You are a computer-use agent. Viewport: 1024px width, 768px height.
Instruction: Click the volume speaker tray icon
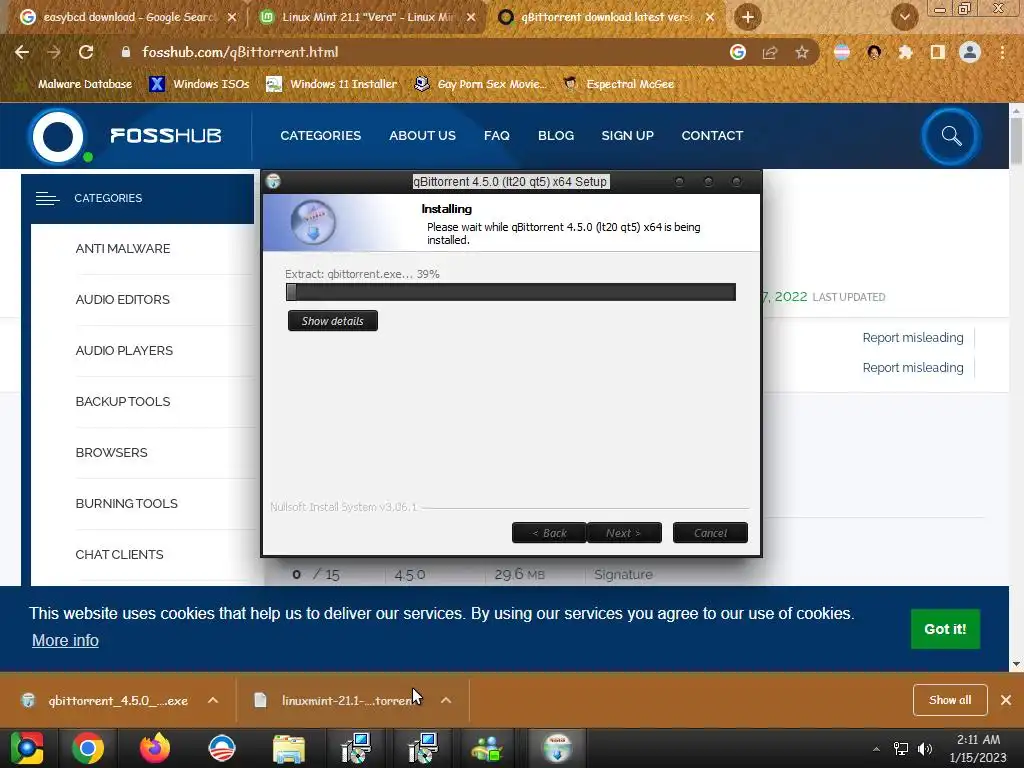[x=925, y=748]
